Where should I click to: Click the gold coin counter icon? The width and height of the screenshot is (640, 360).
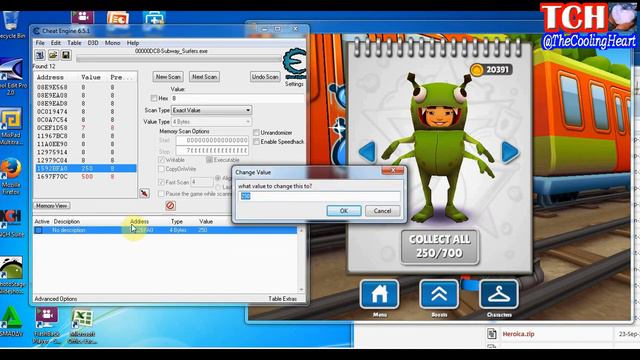(476, 70)
